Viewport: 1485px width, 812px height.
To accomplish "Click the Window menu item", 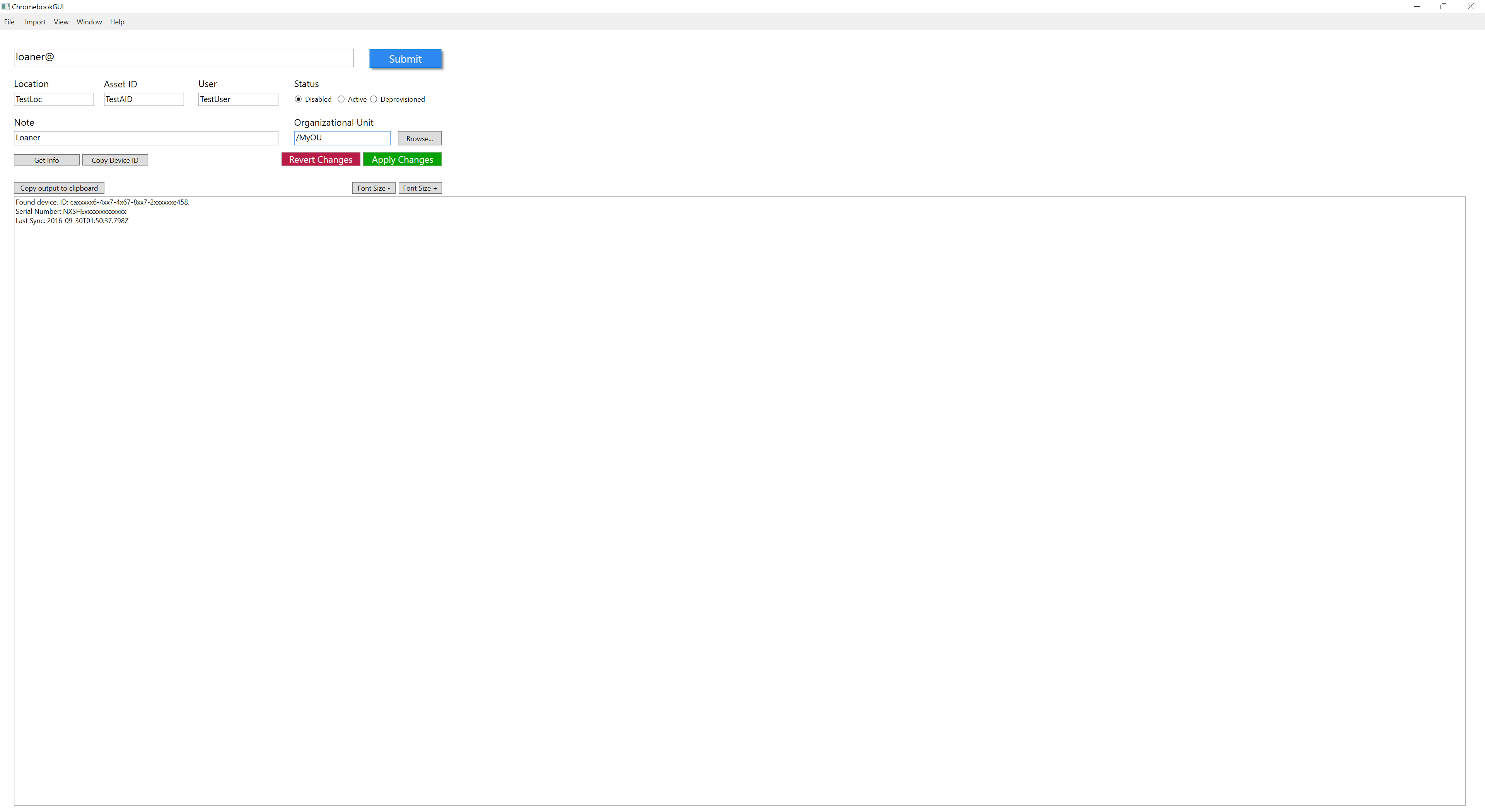I will (89, 21).
